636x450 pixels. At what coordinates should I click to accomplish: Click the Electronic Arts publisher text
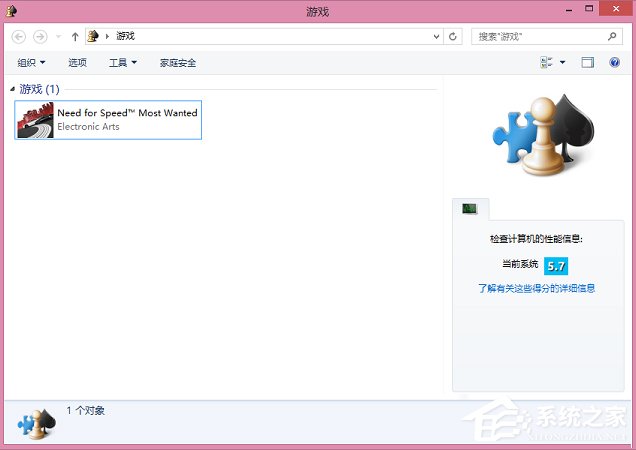[88, 127]
